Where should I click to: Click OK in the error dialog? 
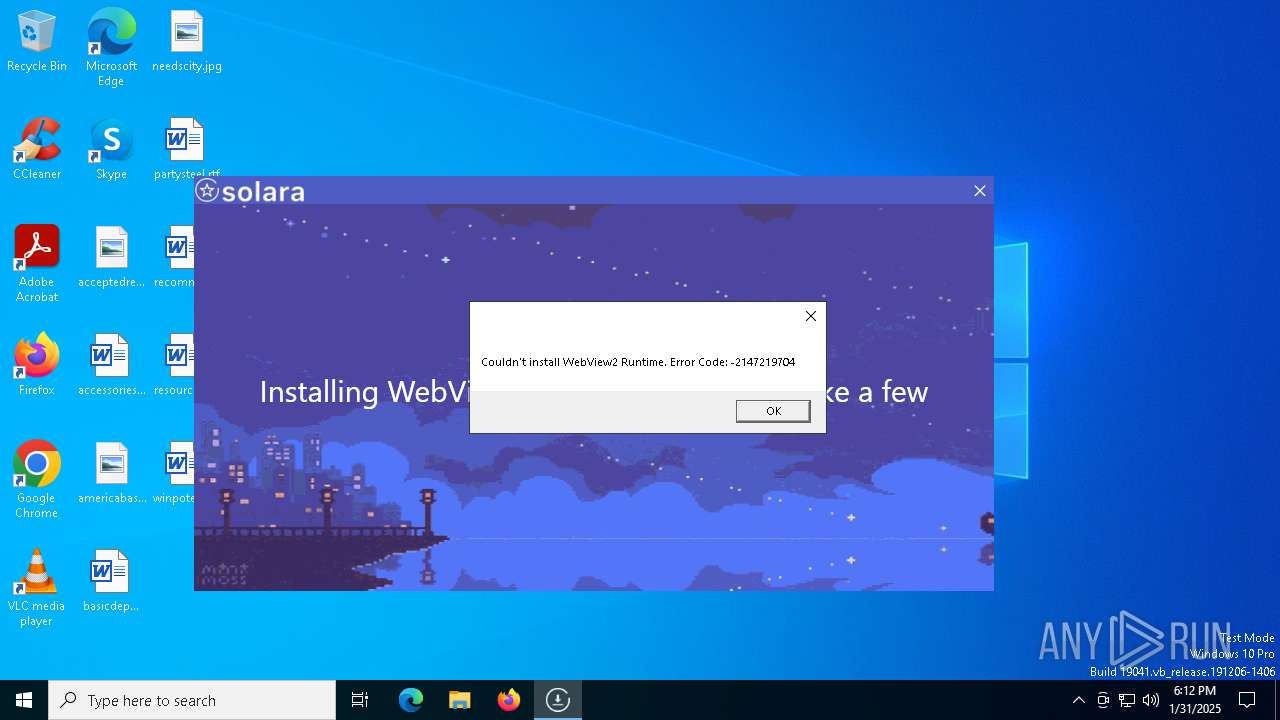coord(773,411)
